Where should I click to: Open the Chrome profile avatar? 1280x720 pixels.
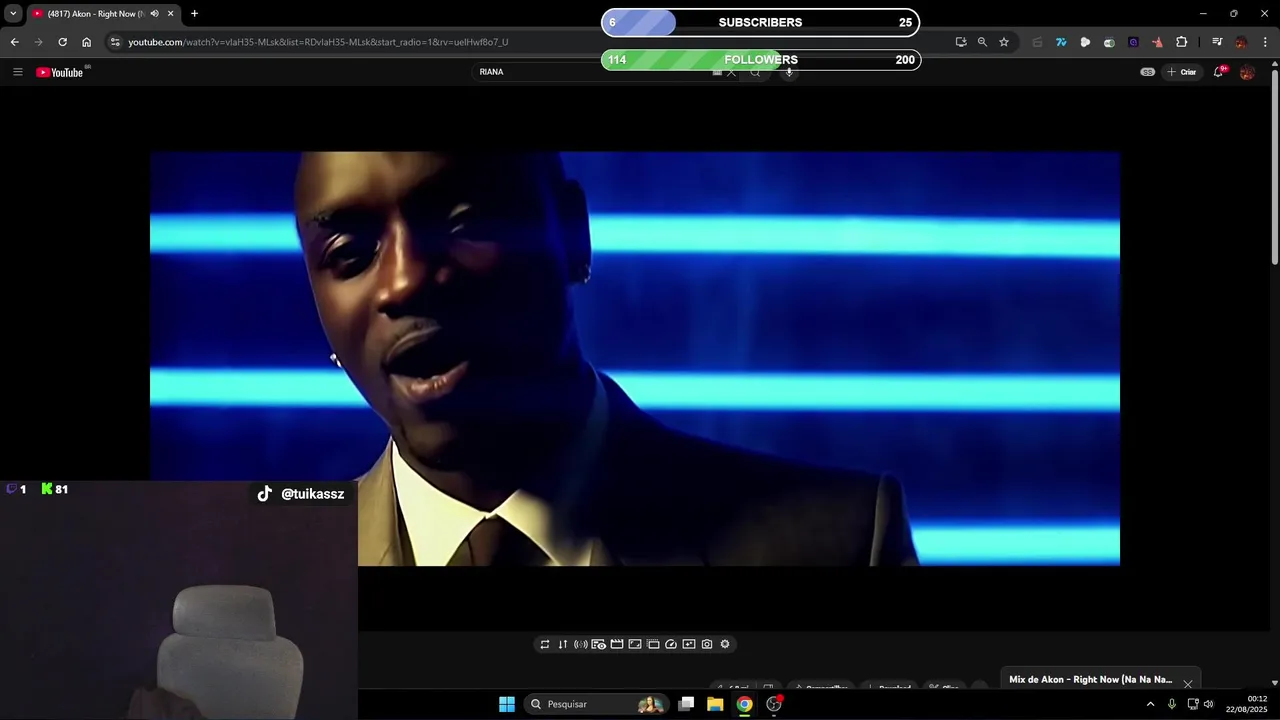1241,42
